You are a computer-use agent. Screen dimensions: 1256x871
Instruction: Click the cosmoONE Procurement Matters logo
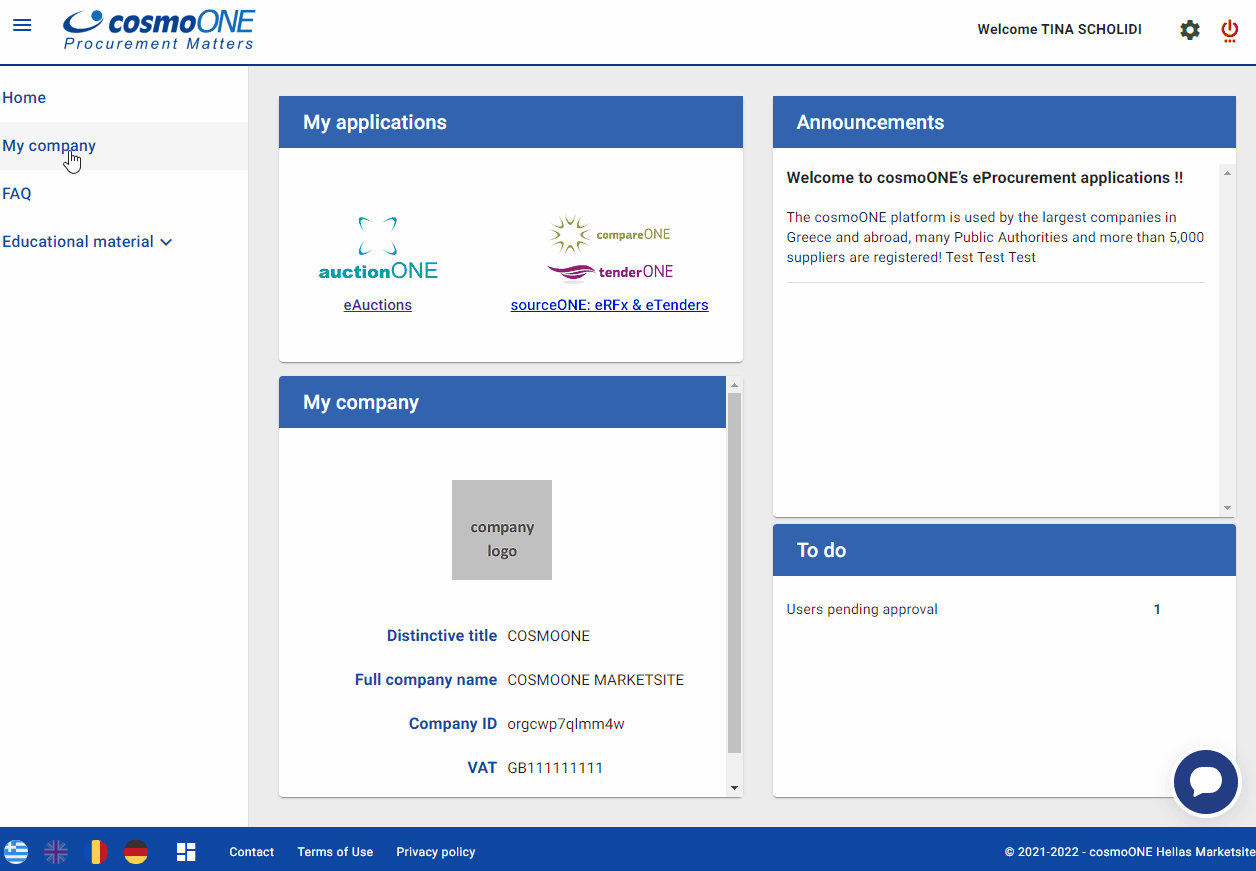pyautogui.click(x=159, y=29)
